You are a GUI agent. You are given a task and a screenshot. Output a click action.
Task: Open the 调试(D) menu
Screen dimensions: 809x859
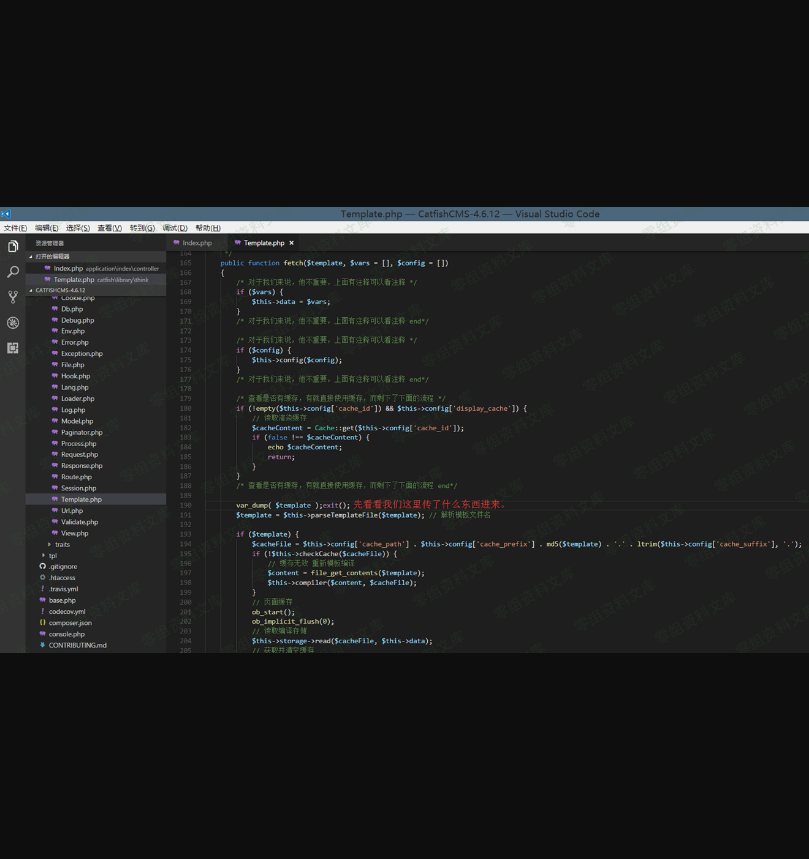click(x=175, y=228)
